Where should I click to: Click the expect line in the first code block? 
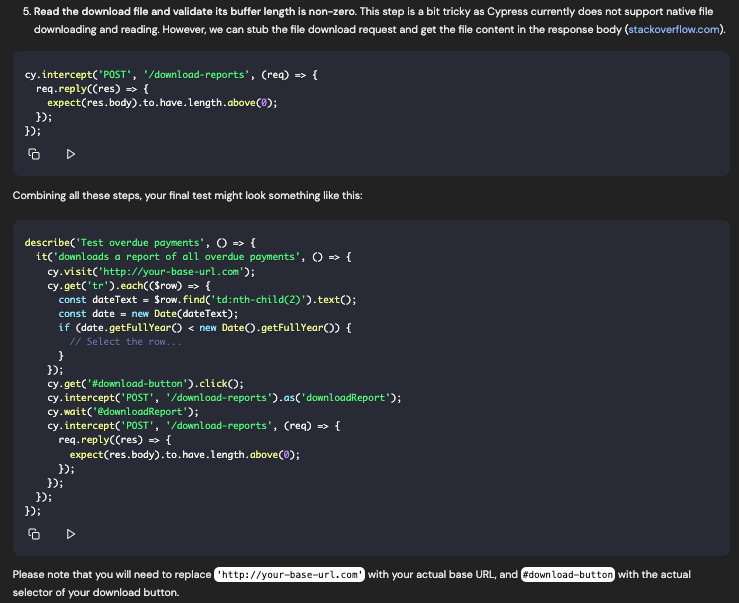(161, 103)
